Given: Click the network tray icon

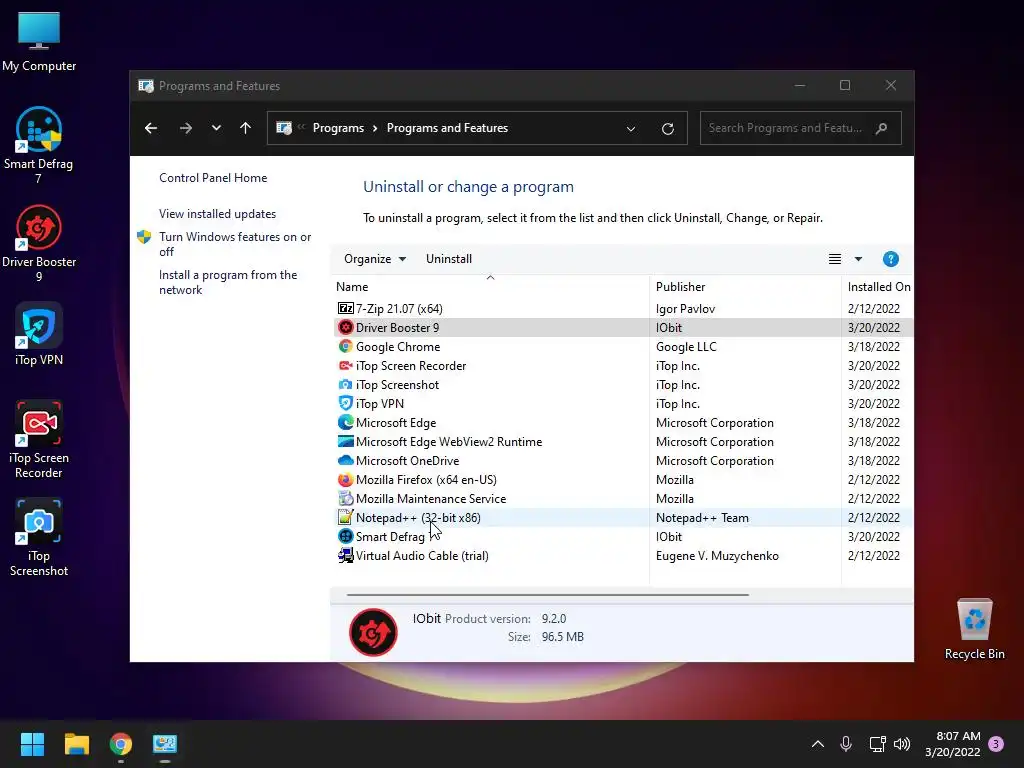Looking at the screenshot, I should 877,744.
